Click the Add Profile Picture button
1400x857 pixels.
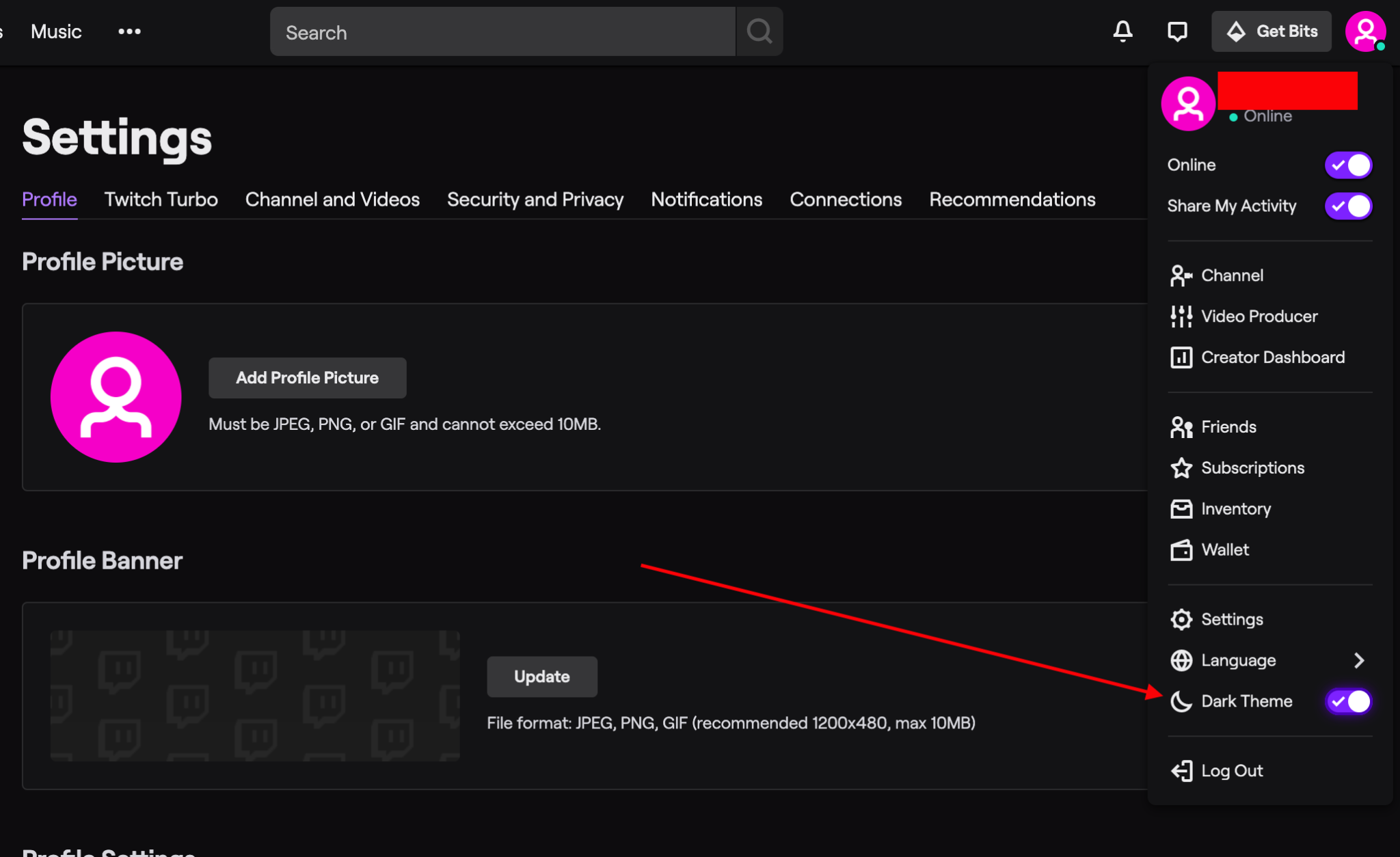coord(308,377)
